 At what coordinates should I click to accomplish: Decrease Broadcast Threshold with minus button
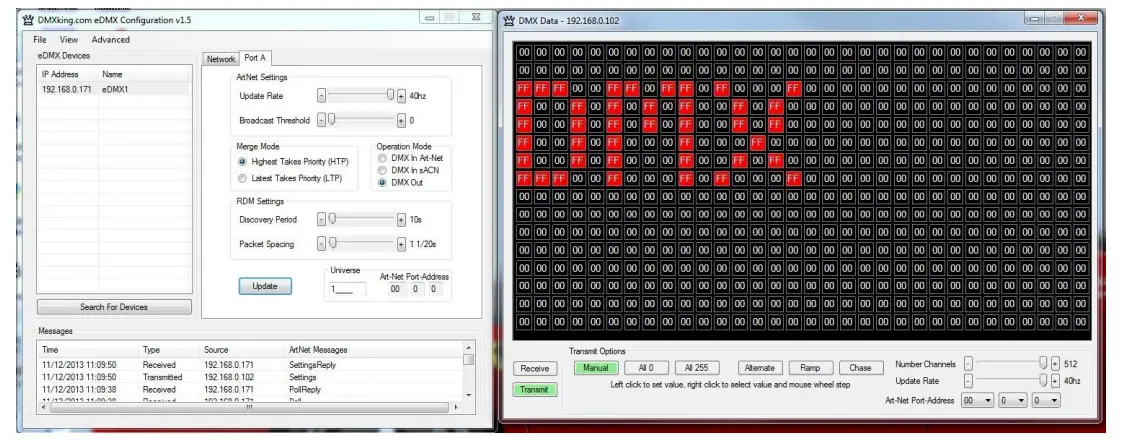[321, 121]
